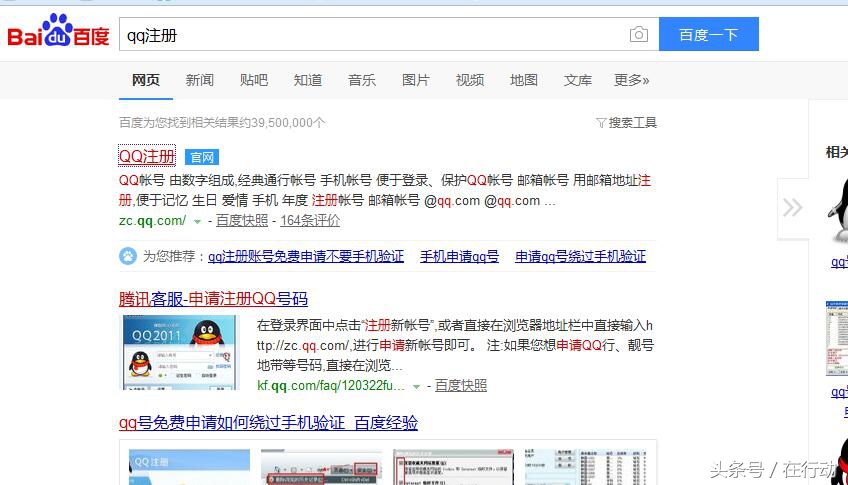Open the 音乐 tab
The width and height of the screenshot is (848, 485).
(x=362, y=80)
